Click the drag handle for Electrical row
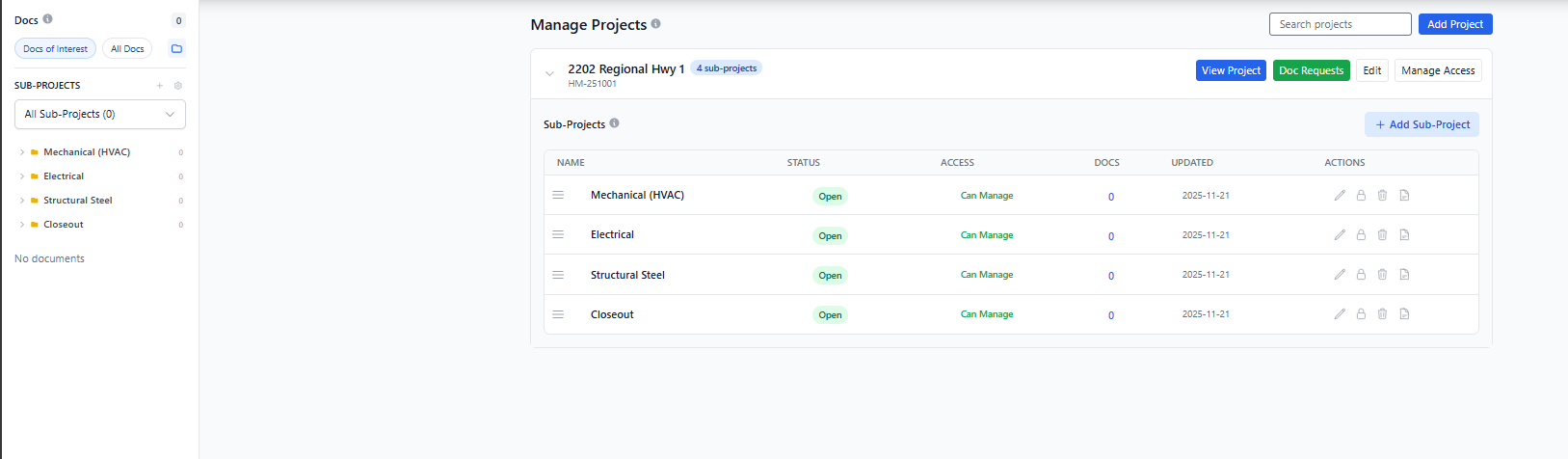The width and height of the screenshot is (1568, 459). tap(558, 234)
